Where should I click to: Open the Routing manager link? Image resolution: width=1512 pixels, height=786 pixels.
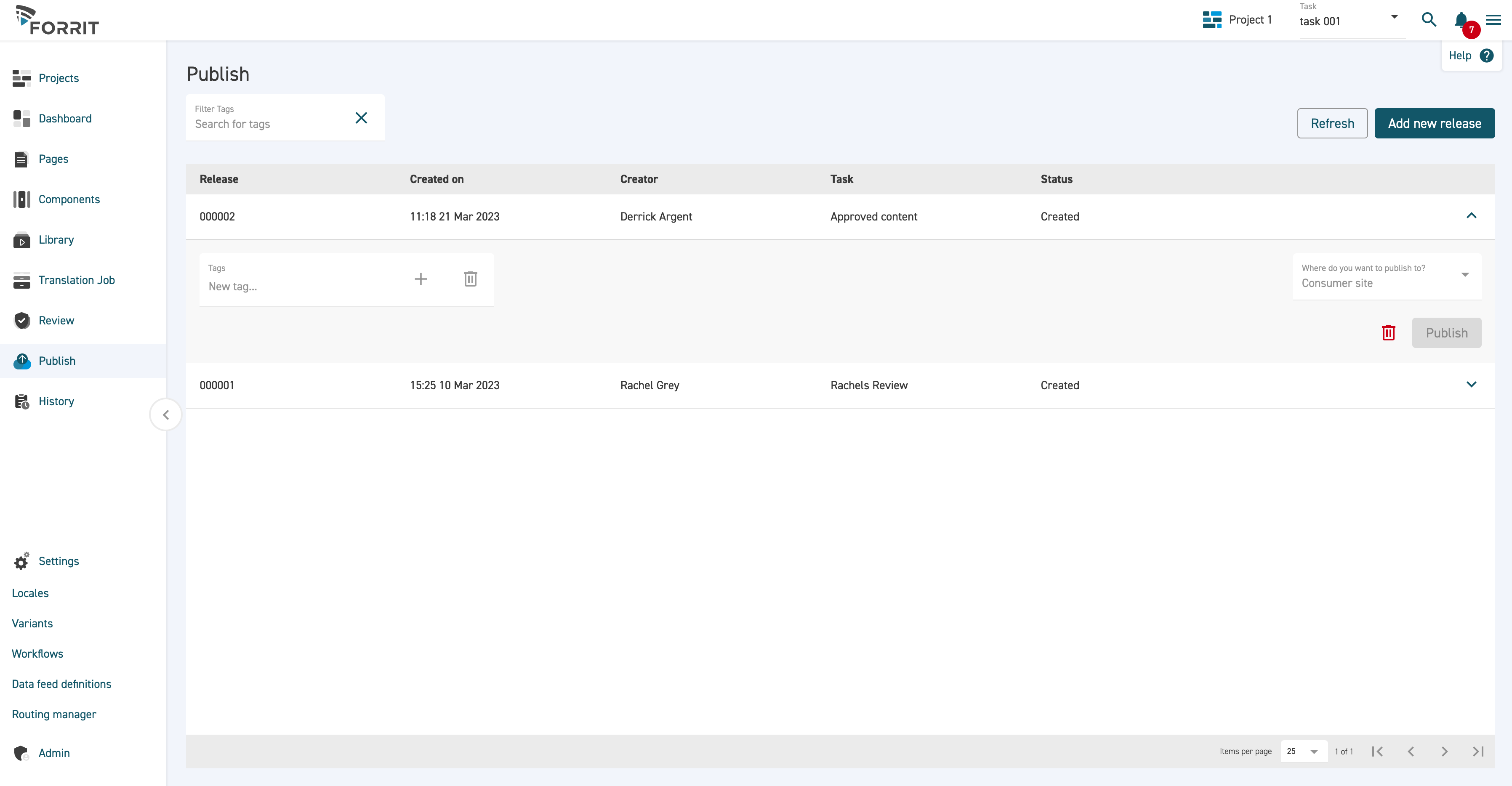pyautogui.click(x=54, y=714)
